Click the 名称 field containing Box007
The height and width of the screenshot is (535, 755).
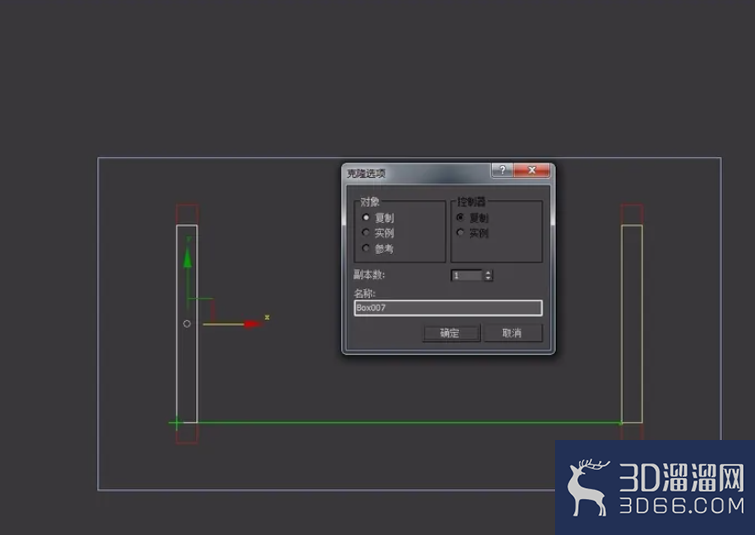pyautogui.click(x=448, y=308)
